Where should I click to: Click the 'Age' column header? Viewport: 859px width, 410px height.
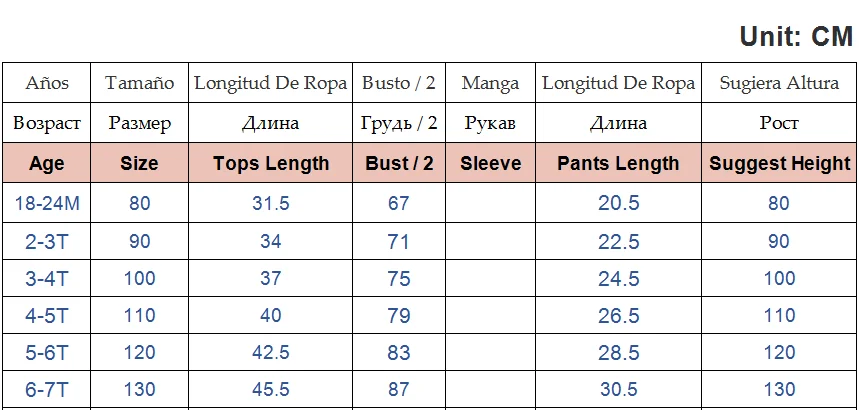pyautogui.click(x=47, y=164)
